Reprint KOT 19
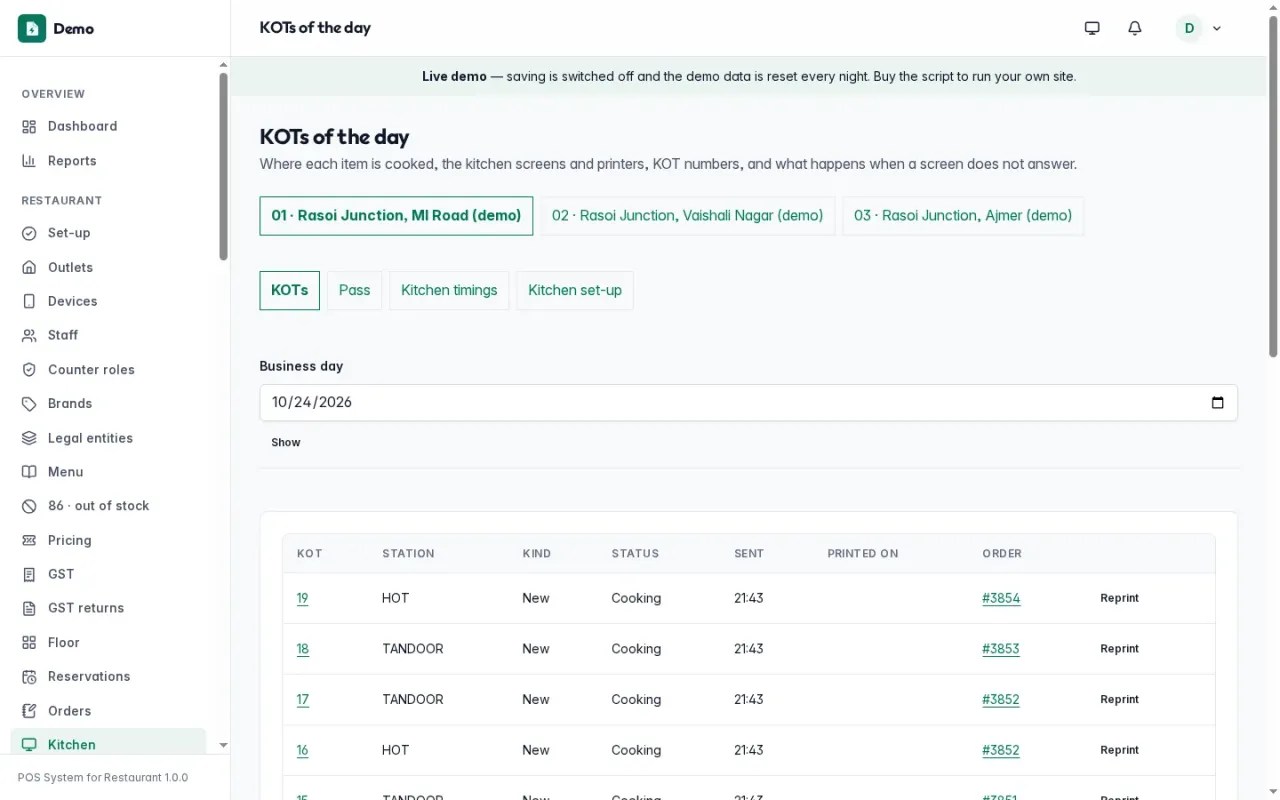The image size is (1280, 800). 1119,598
